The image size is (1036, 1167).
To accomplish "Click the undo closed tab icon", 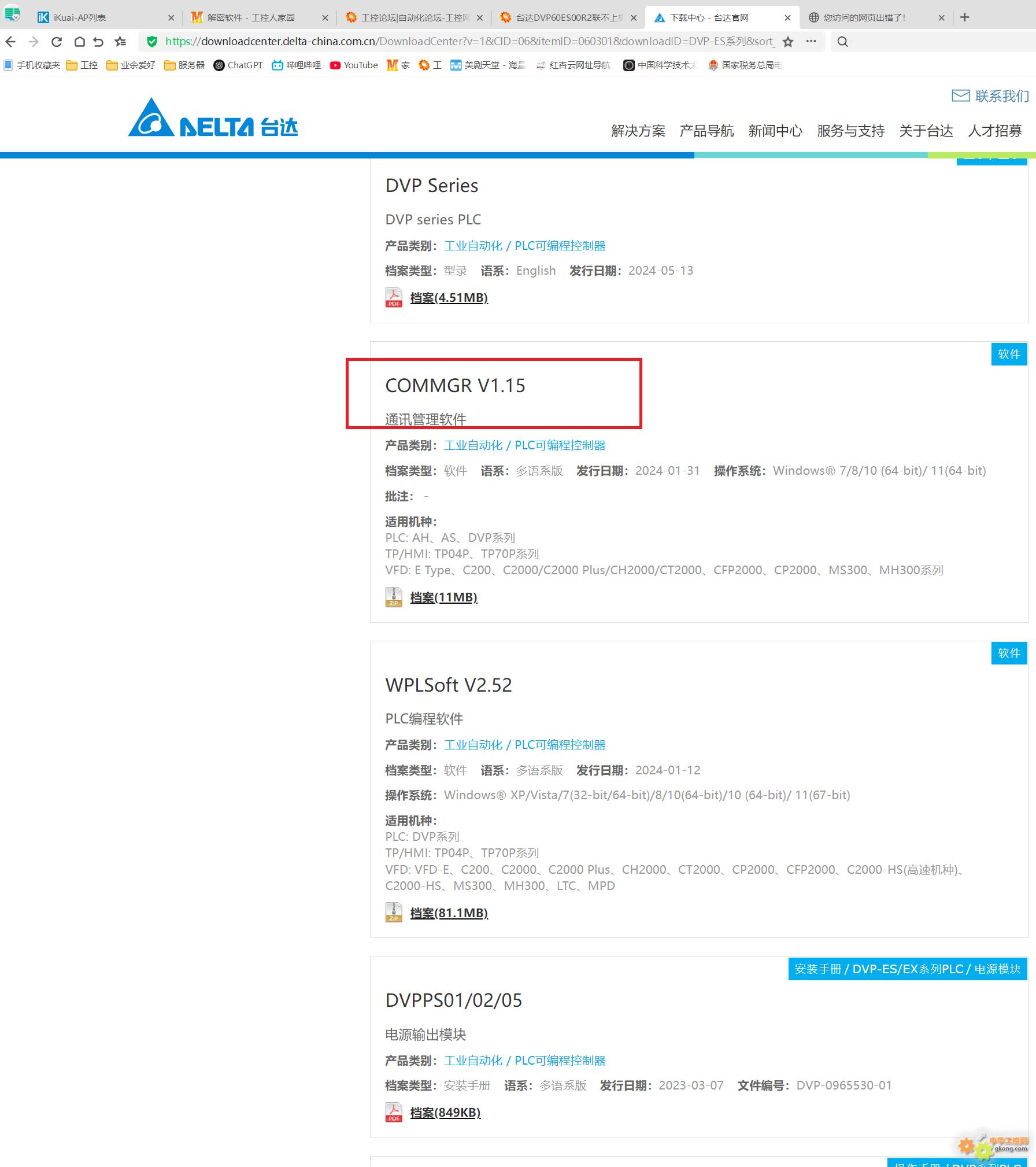I will (x=98, y=42).
